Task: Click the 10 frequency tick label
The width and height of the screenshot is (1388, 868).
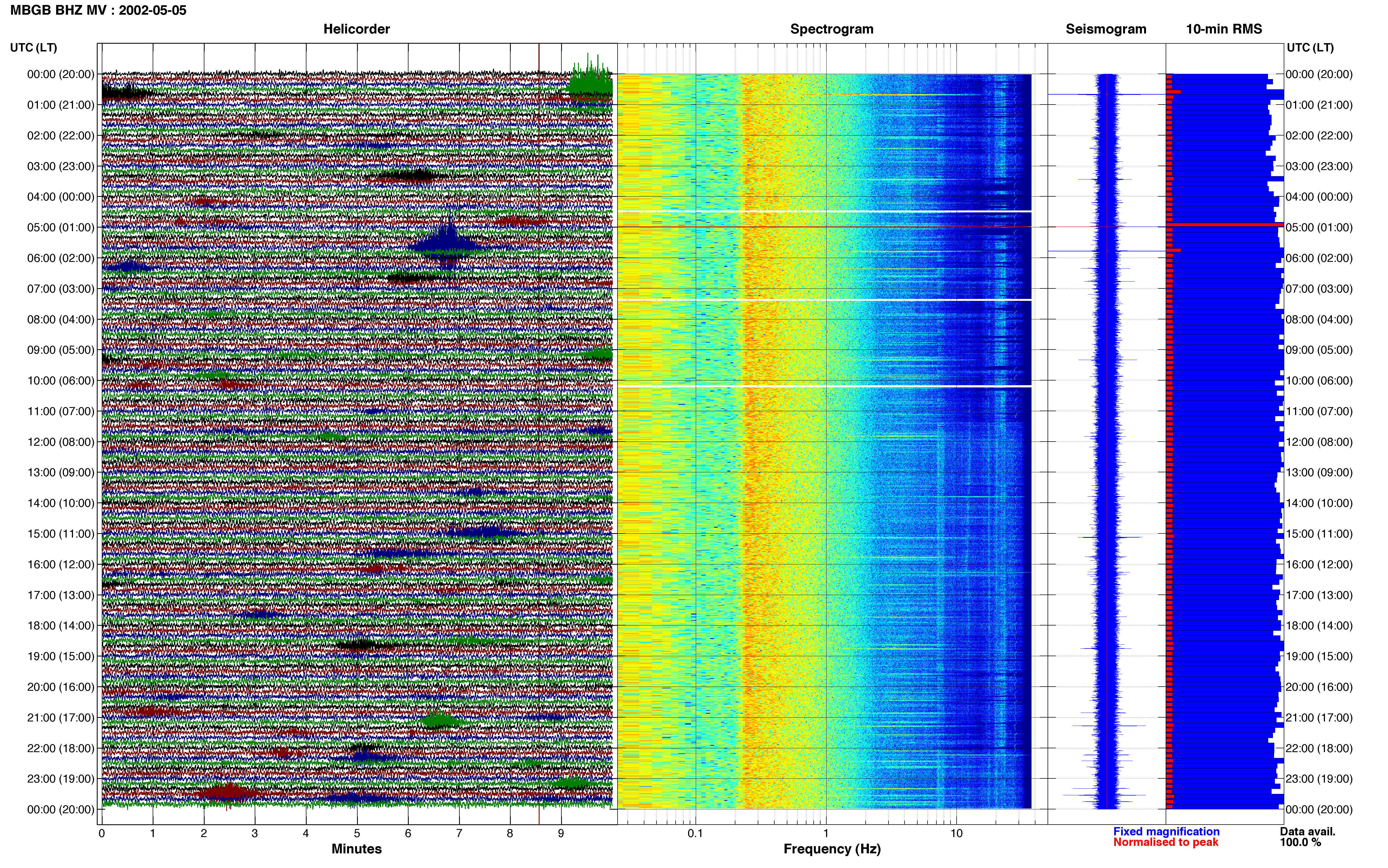Action: (x=956, y=833)
